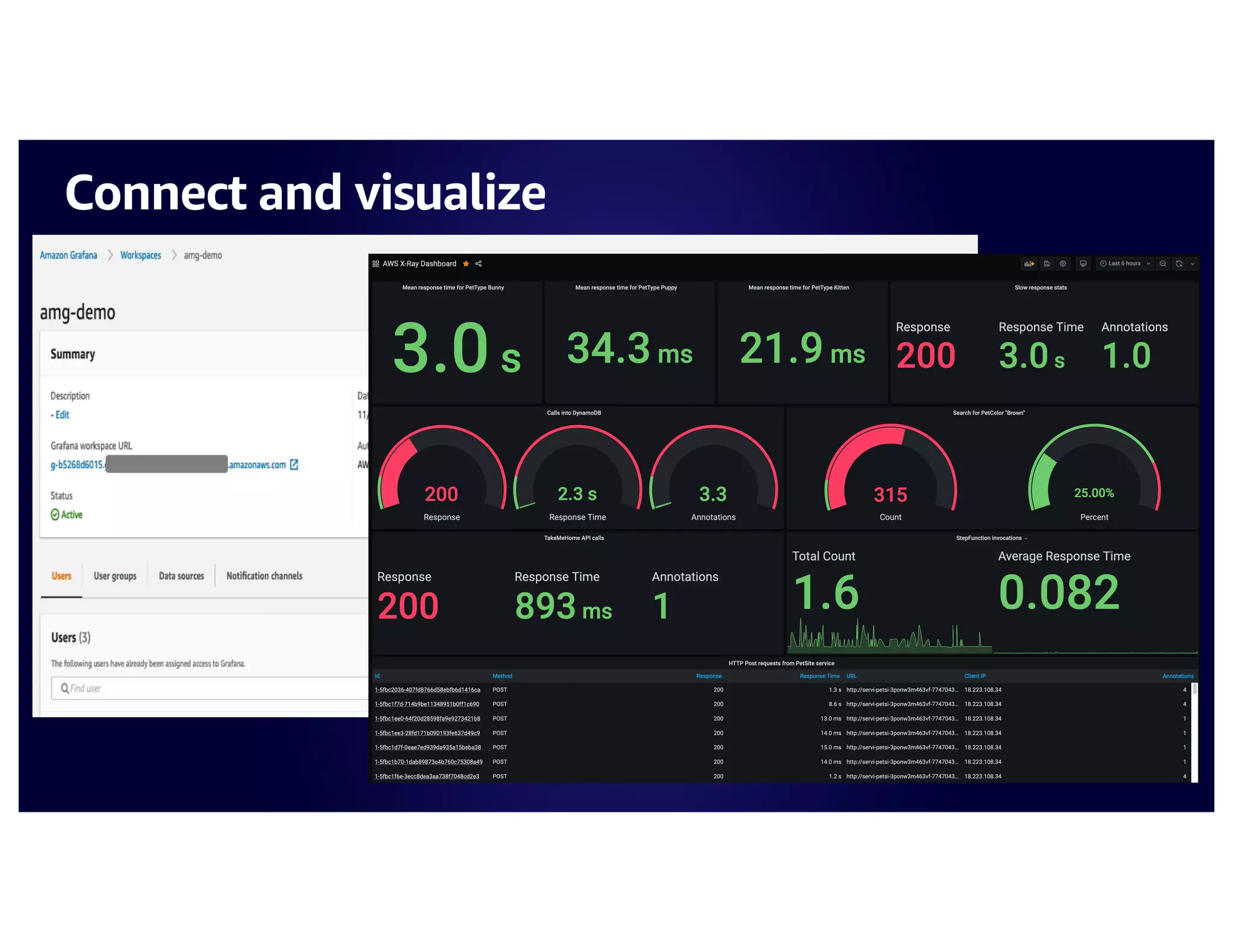Click the Add panel icon in Grafana toolbar
Viewport: 1233px width, 952px height.
(x=1030, y=264)
